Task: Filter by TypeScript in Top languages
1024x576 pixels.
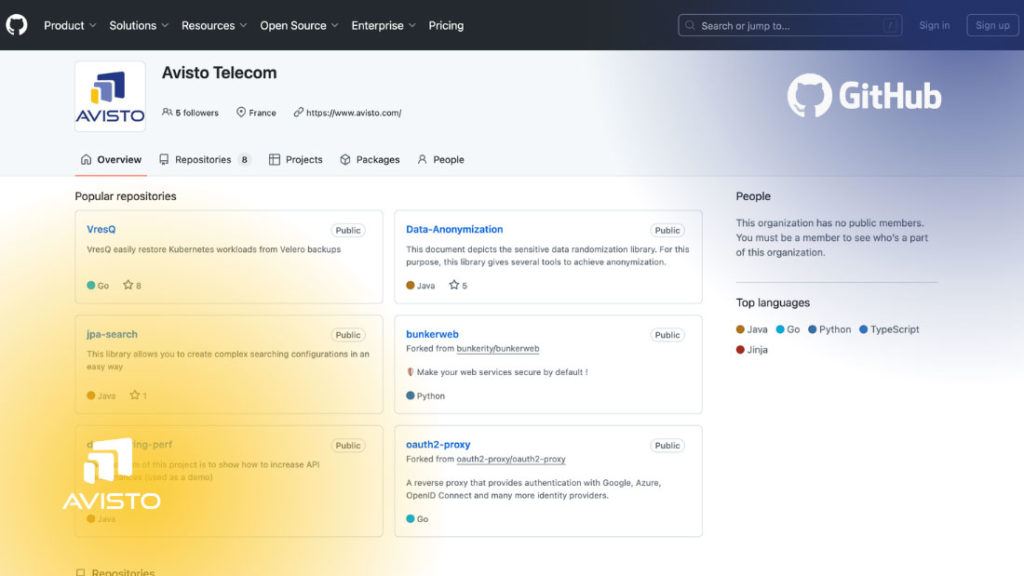Action: pyautogui.click(x=889, y=329)
